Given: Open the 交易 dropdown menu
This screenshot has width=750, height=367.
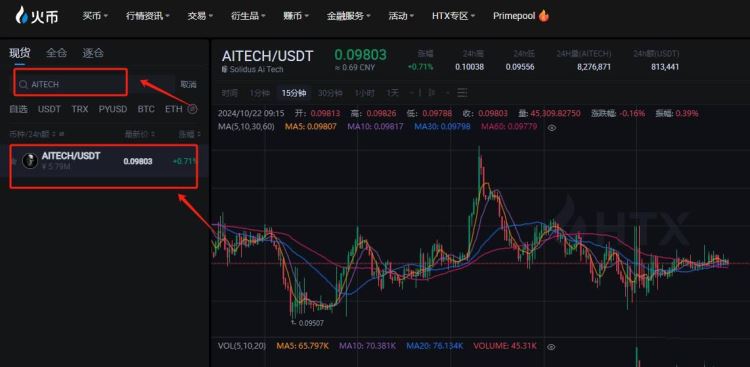Looking at the screenshot, I should 200,16.
